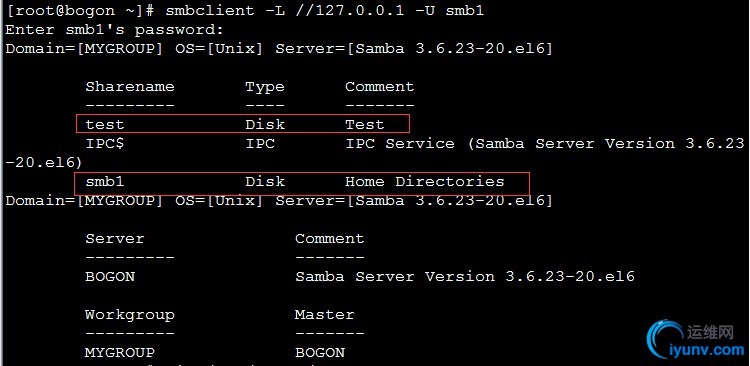The height and width of the screenshot is (366, 750).
Task: Click the Server column header
Action: coord(115,238)
